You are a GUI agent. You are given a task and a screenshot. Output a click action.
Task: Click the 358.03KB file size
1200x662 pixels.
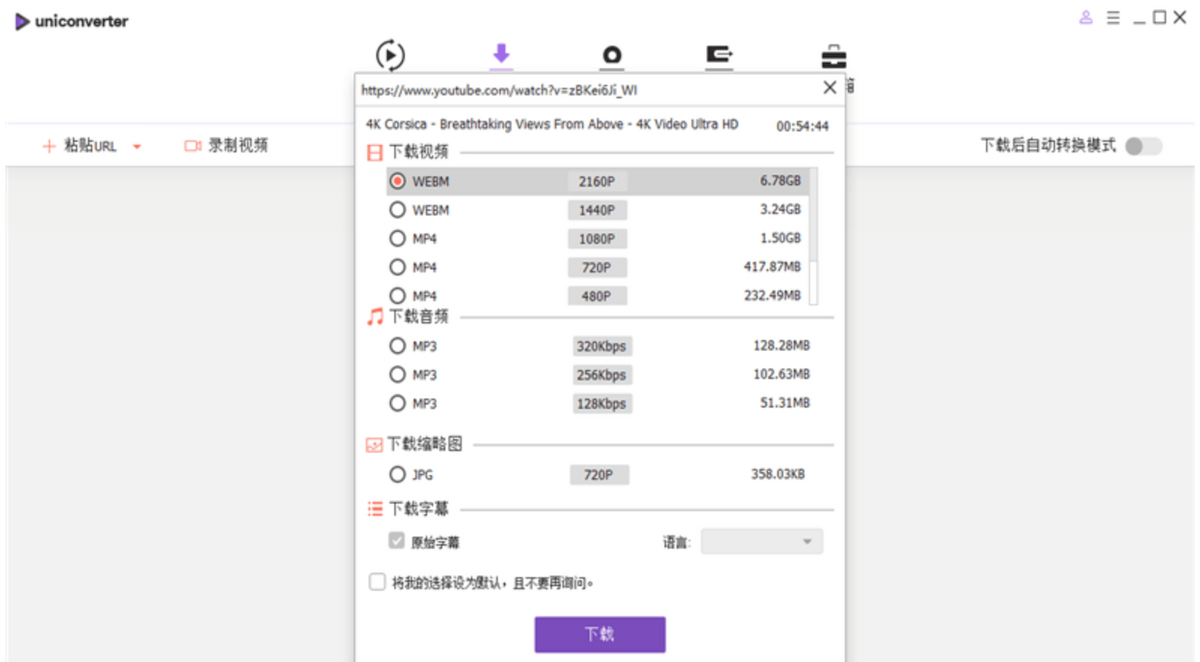click(777, 475)
